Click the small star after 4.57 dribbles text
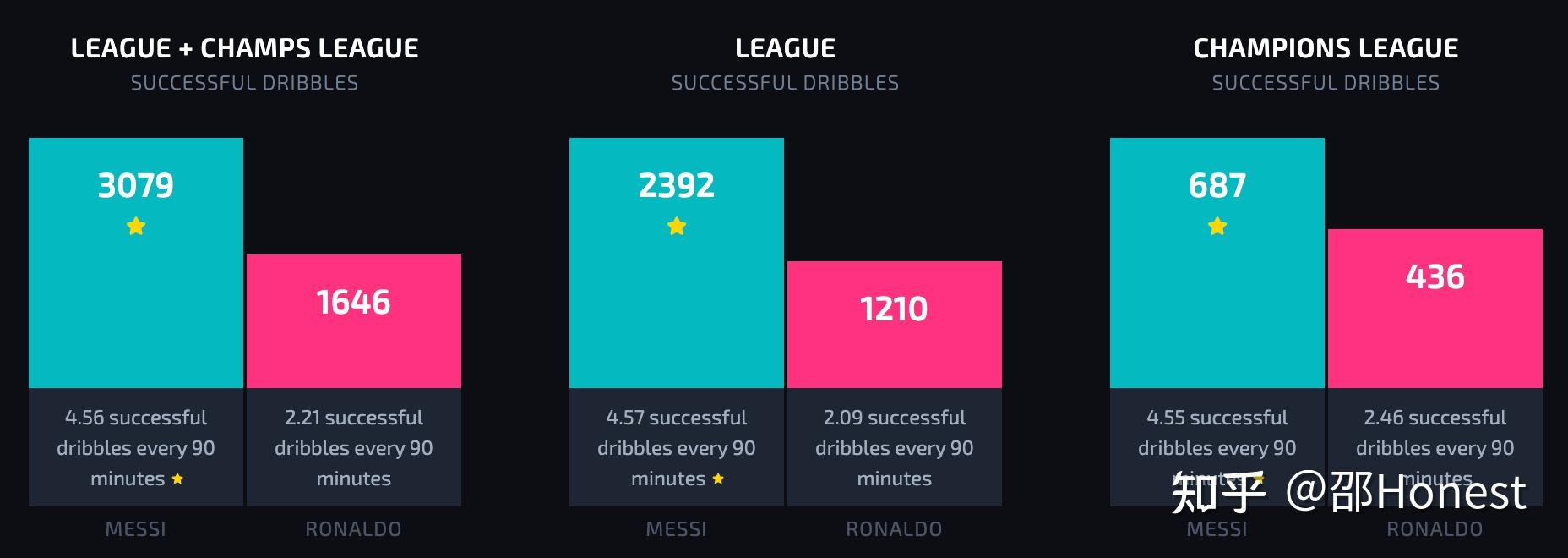The height and width of the screenshot is (558, 1568). 718,479
